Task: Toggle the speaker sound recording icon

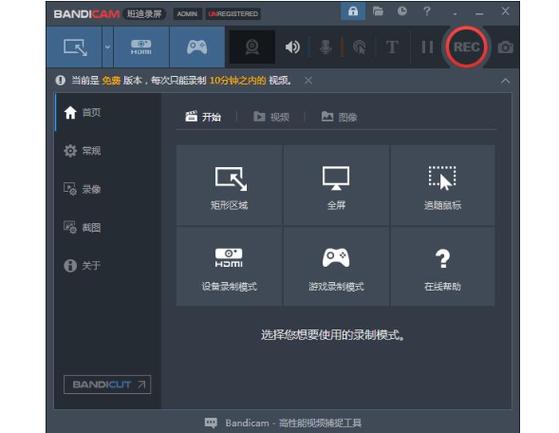Action: tap(292, 47)
